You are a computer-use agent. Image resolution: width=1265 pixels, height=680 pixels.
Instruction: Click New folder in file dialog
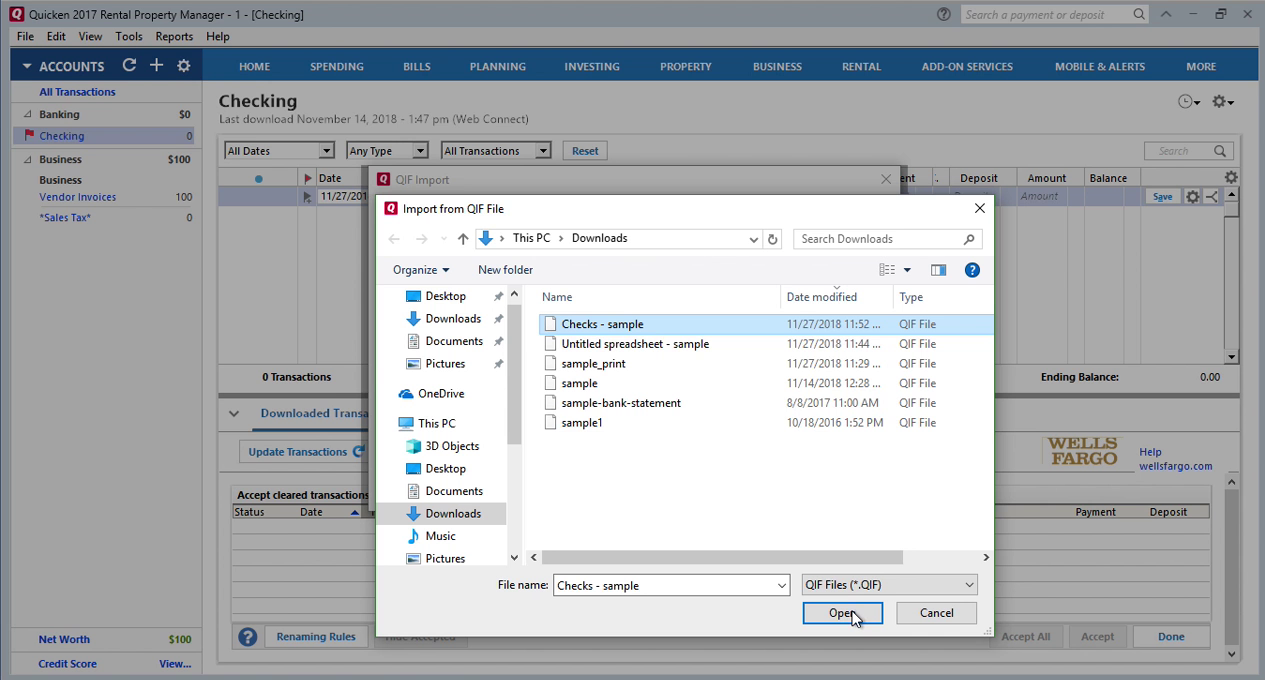tap(505, 270)
